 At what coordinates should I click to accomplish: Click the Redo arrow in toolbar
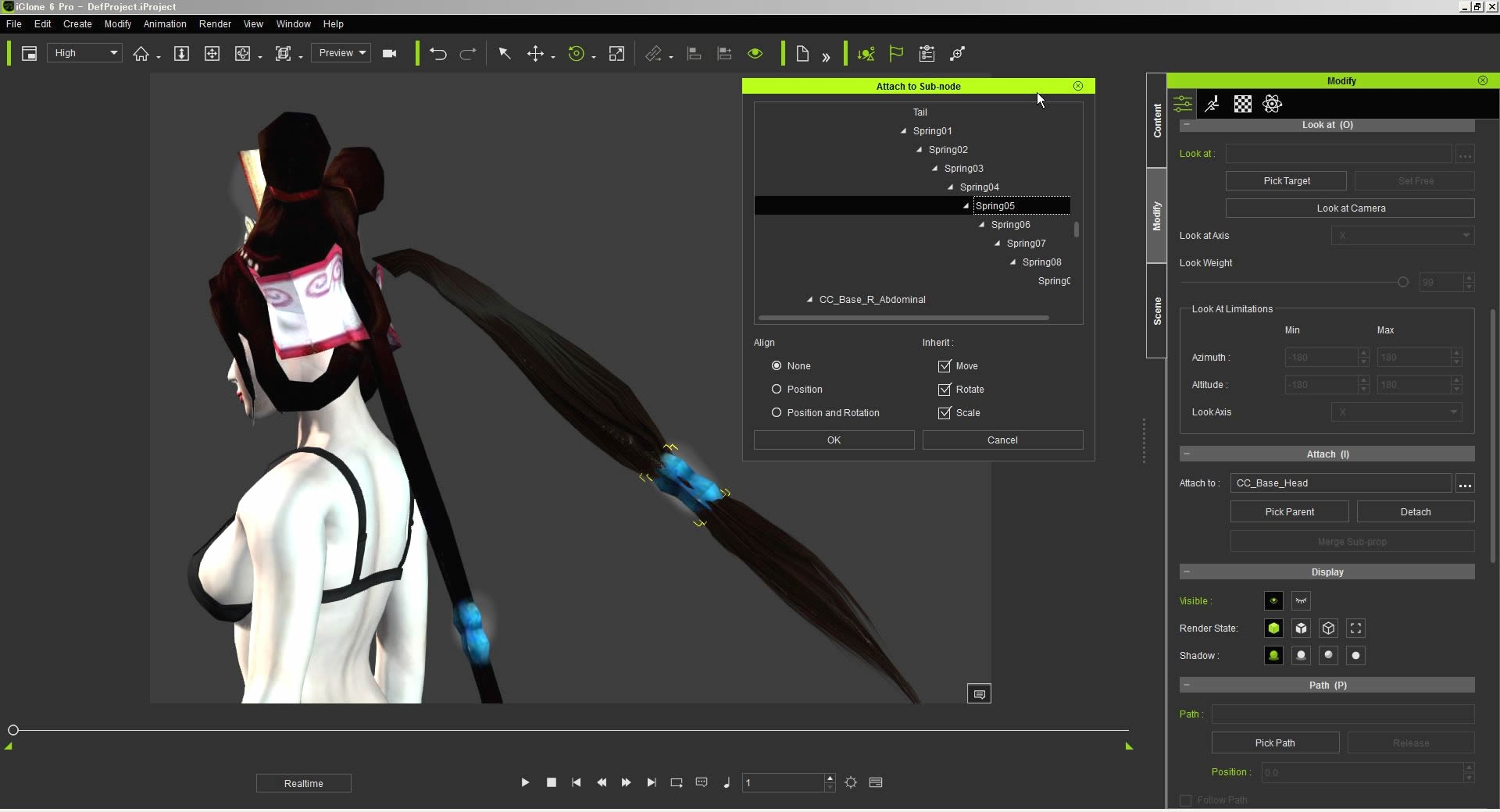click(x=468, y=54)
